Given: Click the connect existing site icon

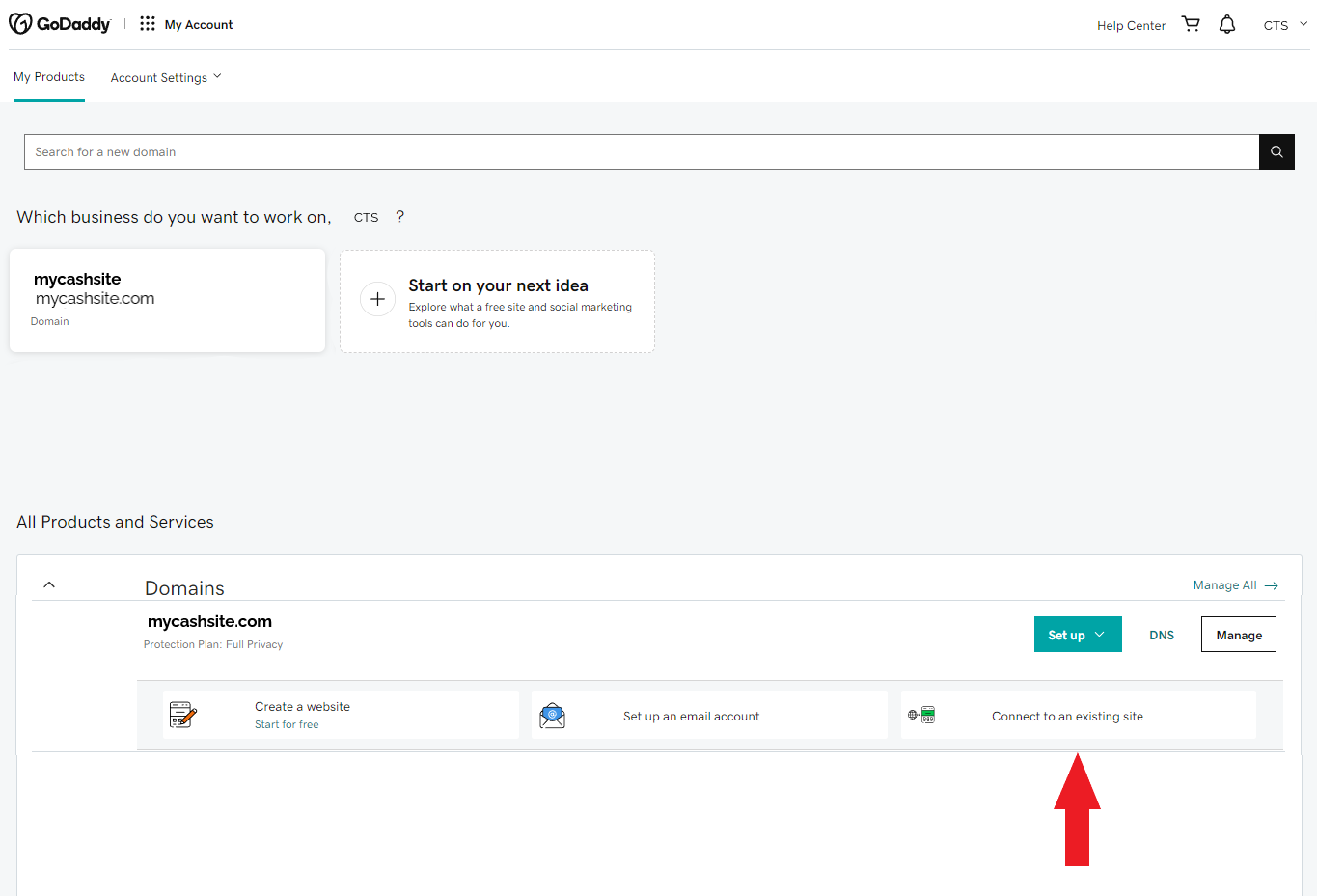Looking at the screenshot, I should coord(921,716).
